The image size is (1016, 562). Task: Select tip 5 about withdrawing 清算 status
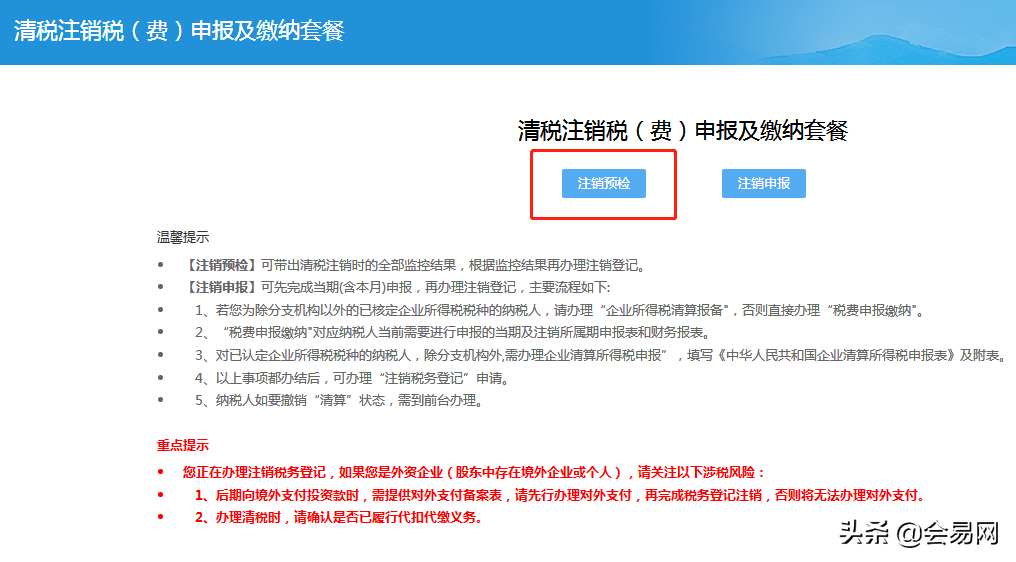point(340,401)
